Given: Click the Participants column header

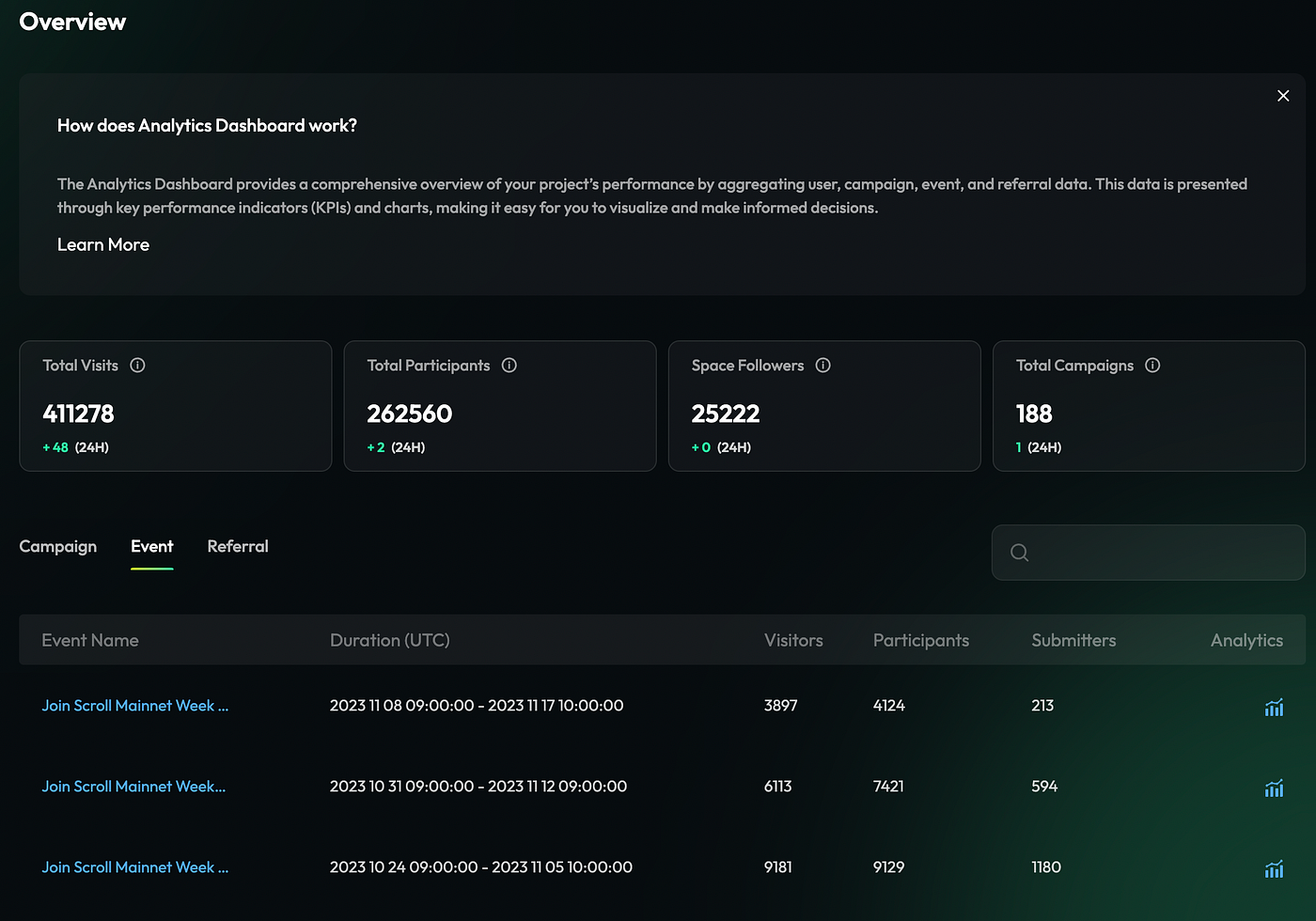Looking at the screenshot, I should pyautogui.click(x=920, y=641).
